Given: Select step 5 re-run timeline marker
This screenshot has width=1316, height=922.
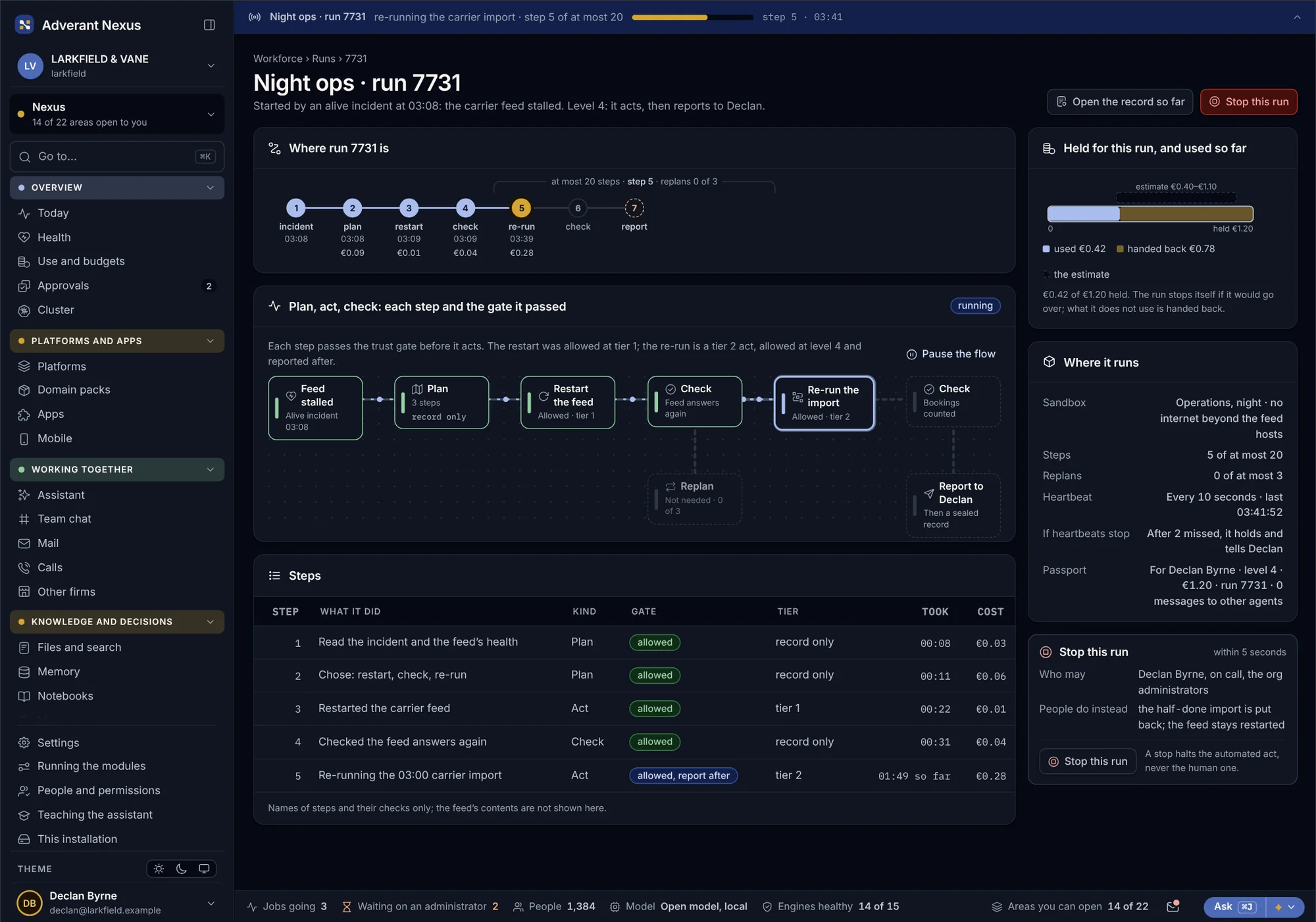Looking at the screenshot, I should [x=522, y=208].
